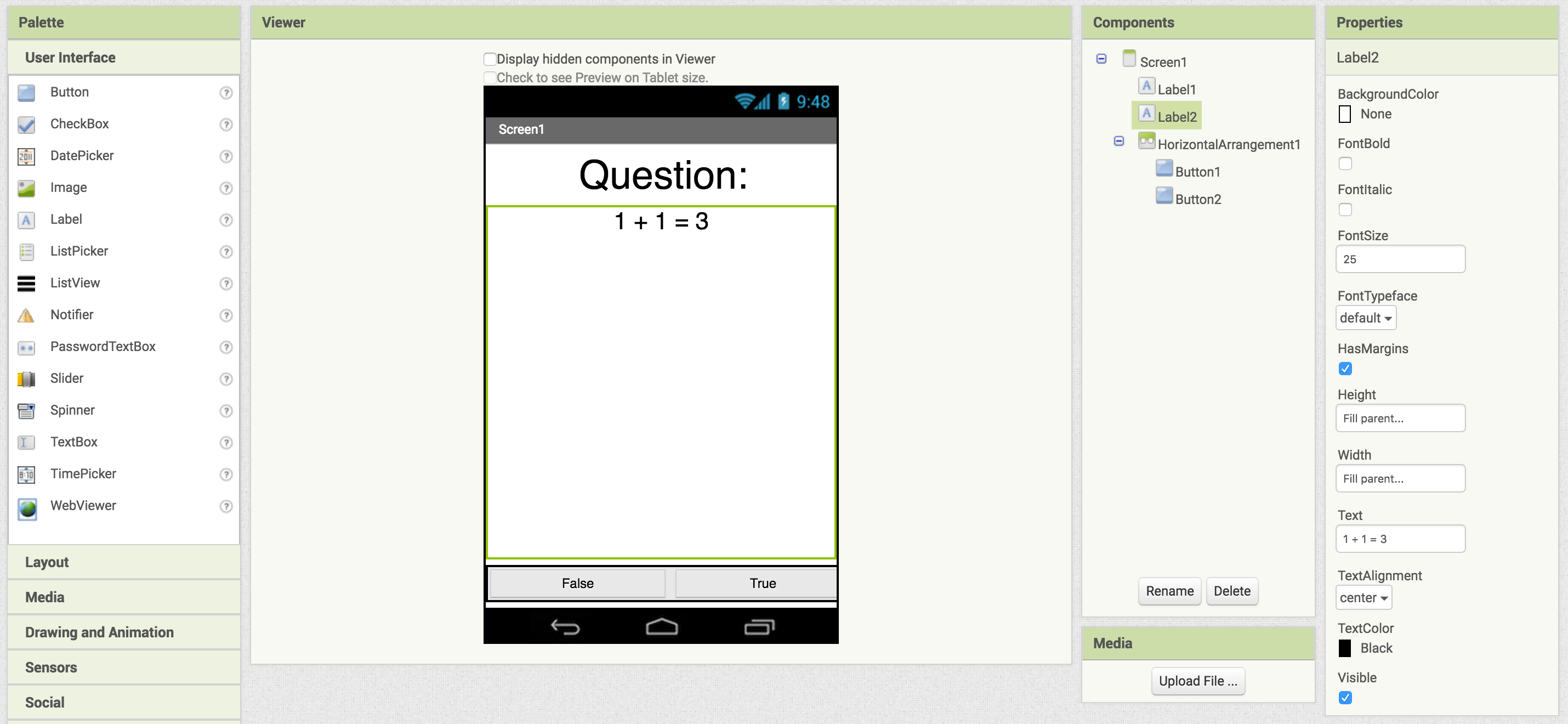Screen dimensions: 1568x724
Task: Click the HorizontalArrangement1 icon in Components
Action: pos(1146,142)
